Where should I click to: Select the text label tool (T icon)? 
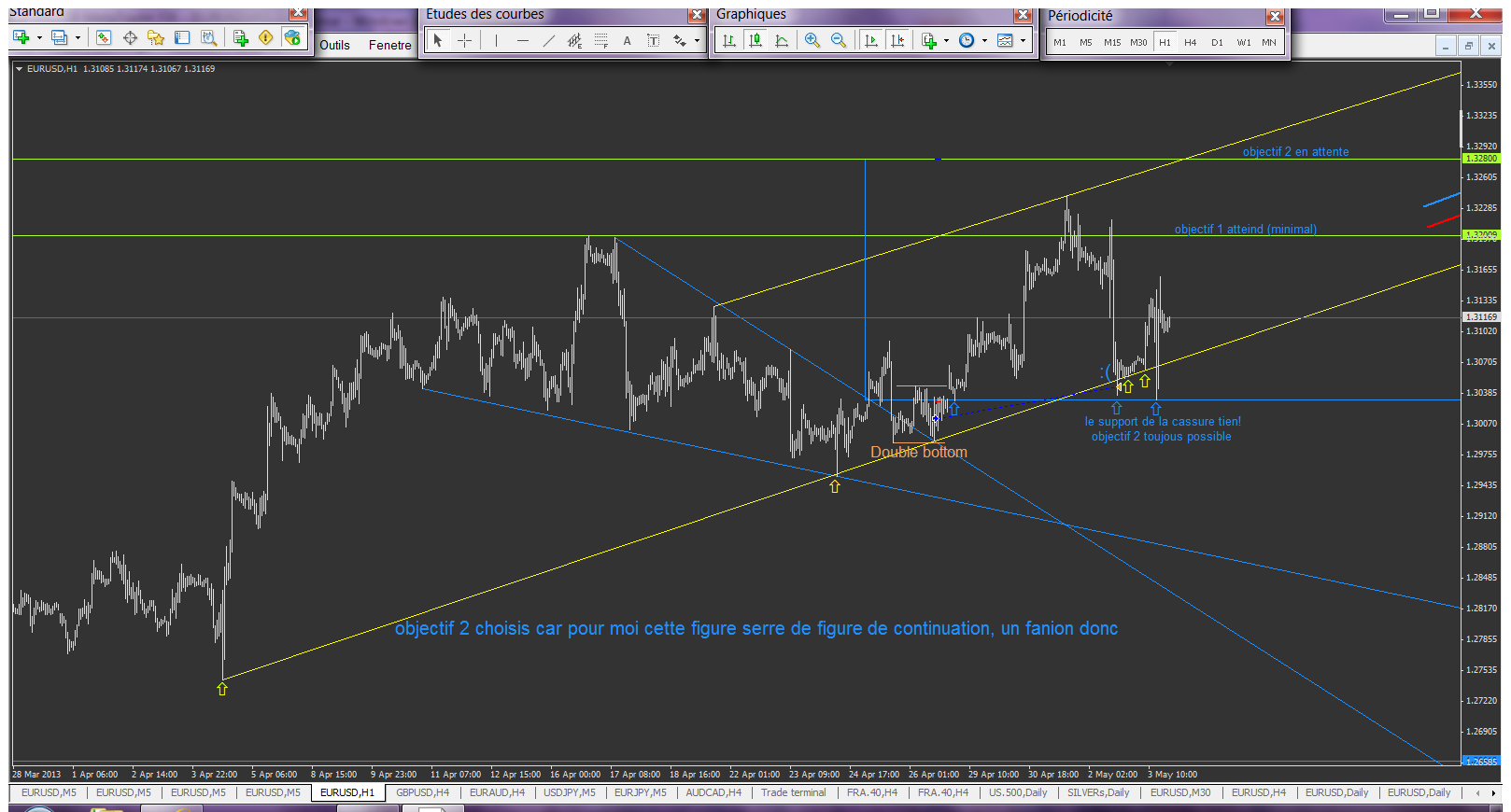(653, 40)
